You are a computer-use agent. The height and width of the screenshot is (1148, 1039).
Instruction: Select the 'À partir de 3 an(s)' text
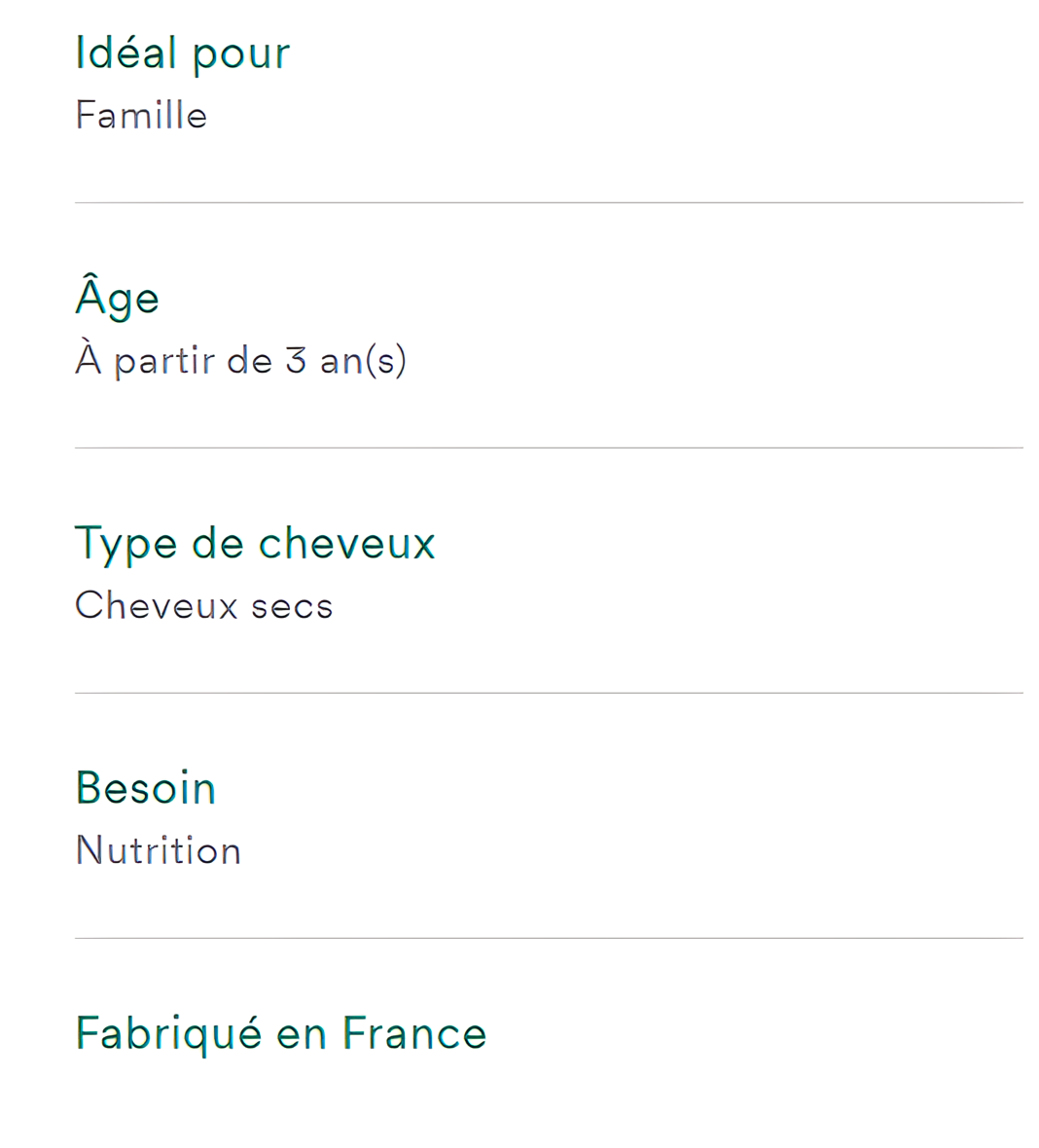click(x=241, y=361)
